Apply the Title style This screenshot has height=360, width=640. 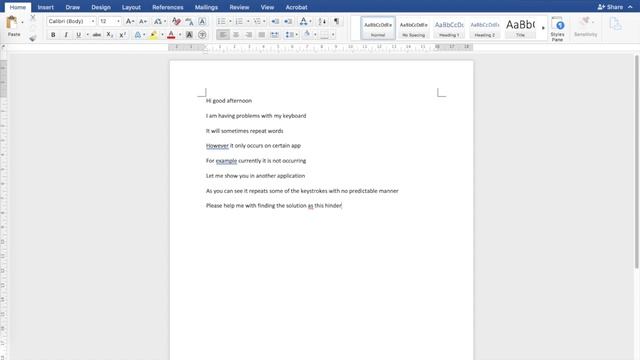click(520, 28)
